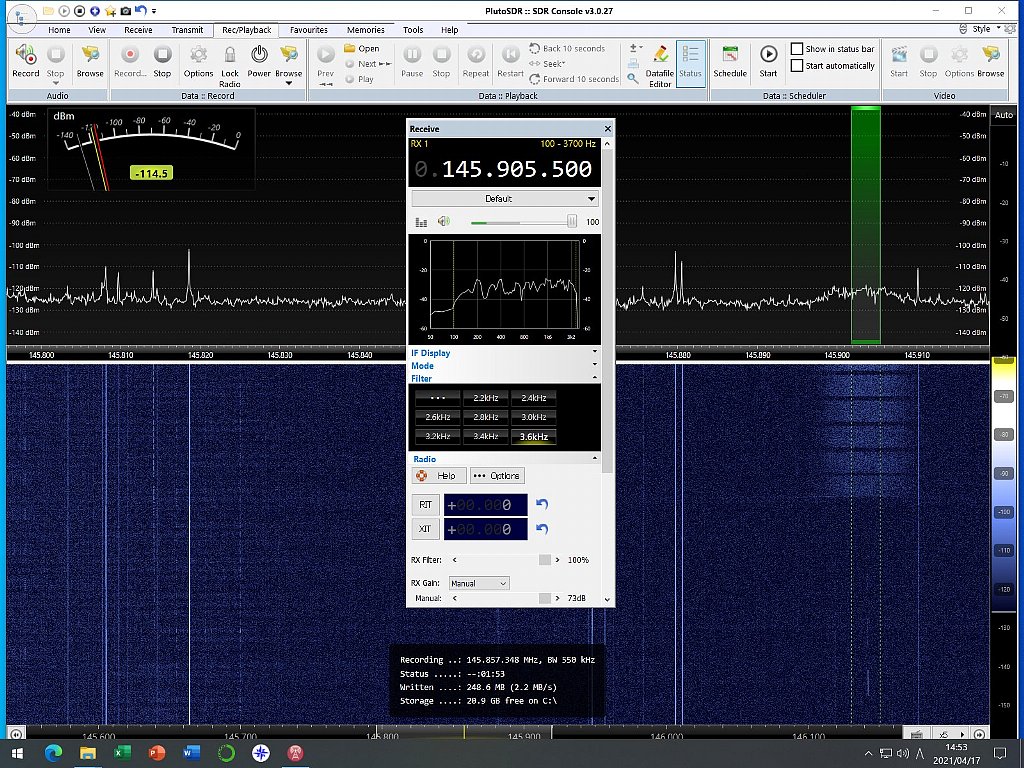Click the camera screenshot icon in quick access toolbar
1024x768 pixels.
[x=125, y=11]
